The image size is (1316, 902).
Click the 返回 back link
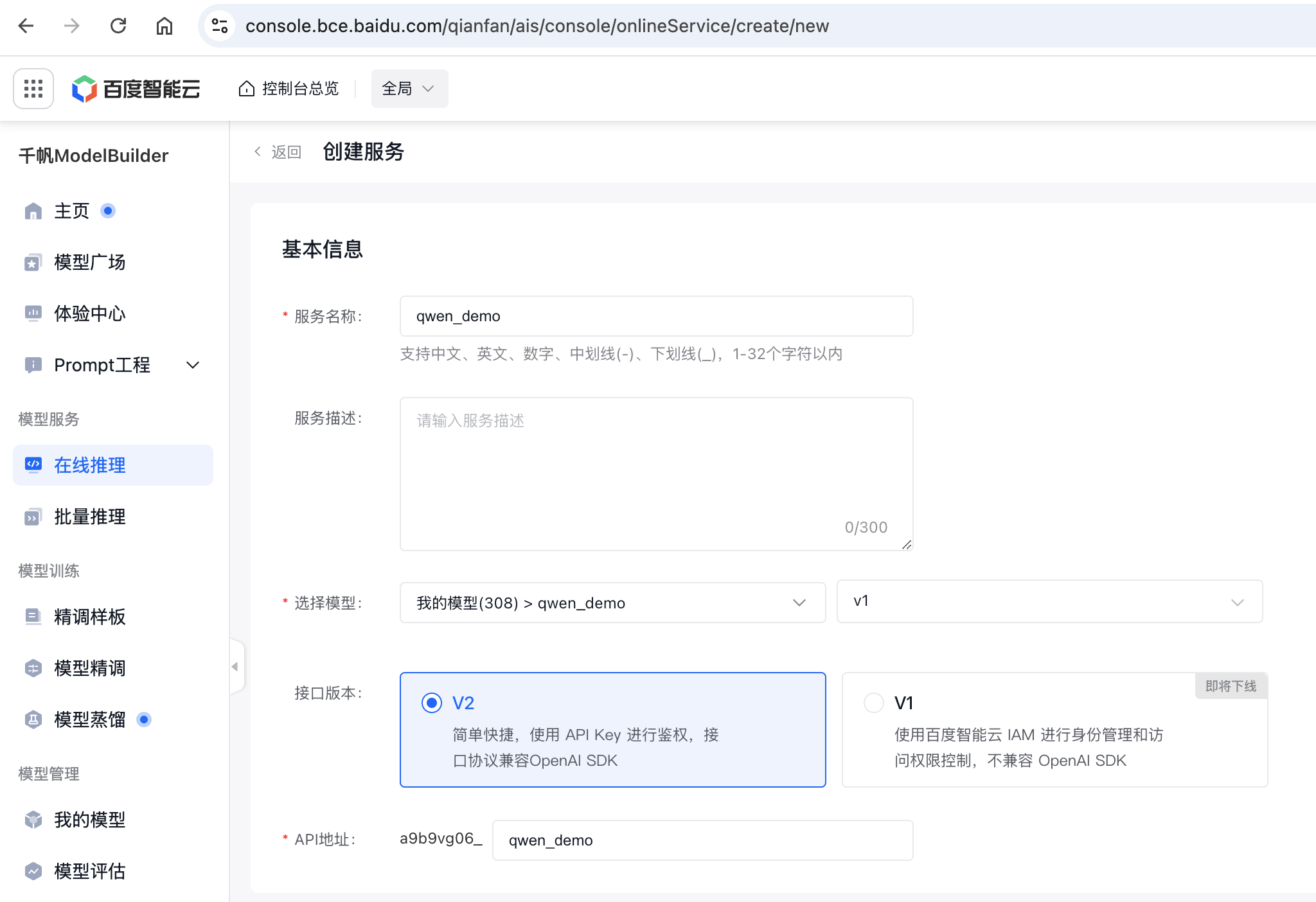click(x=278, y=152)
